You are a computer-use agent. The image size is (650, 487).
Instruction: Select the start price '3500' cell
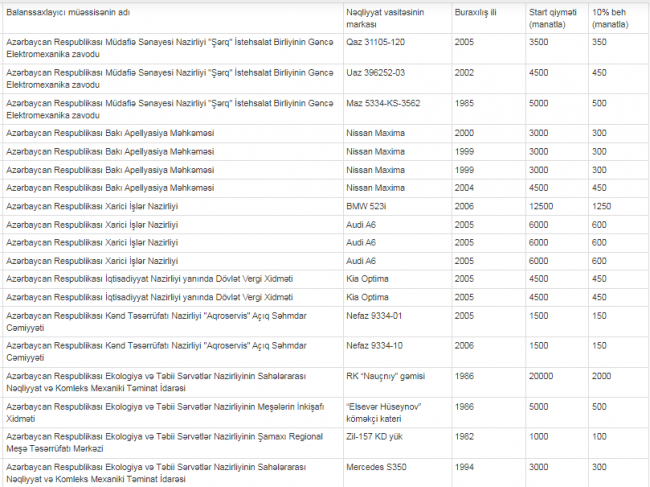point(557,48)
